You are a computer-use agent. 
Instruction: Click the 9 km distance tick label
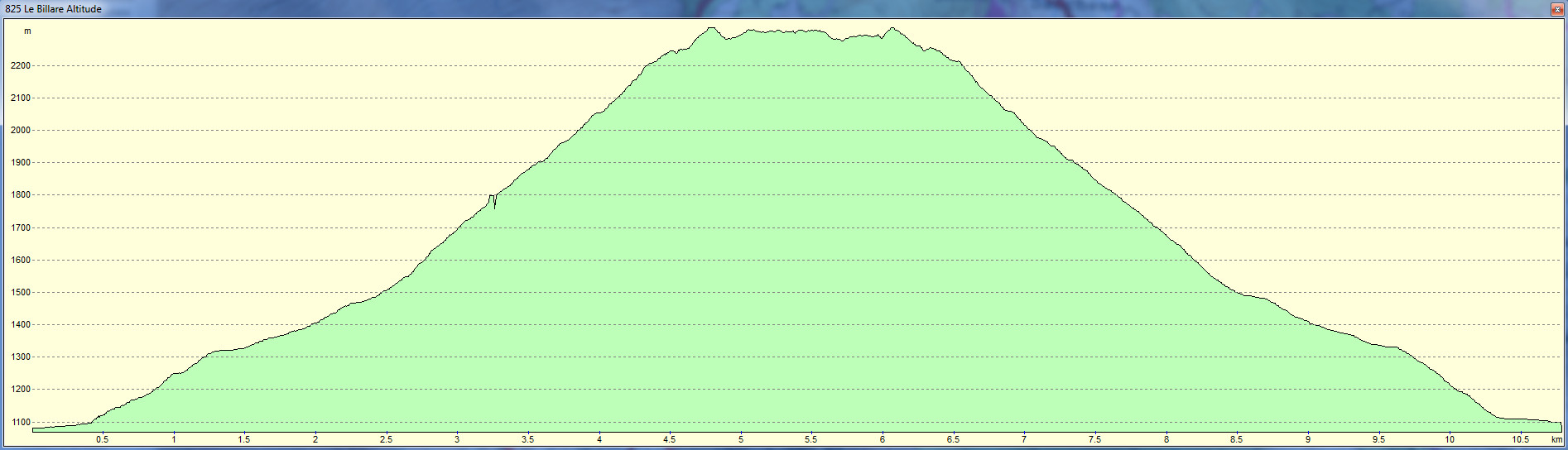coord(1308,439)
